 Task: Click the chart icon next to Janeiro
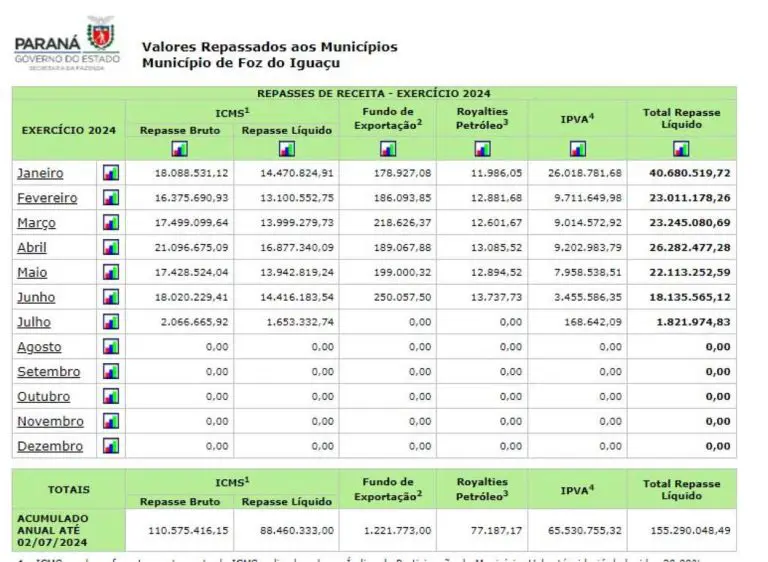(x=111, y=173)
